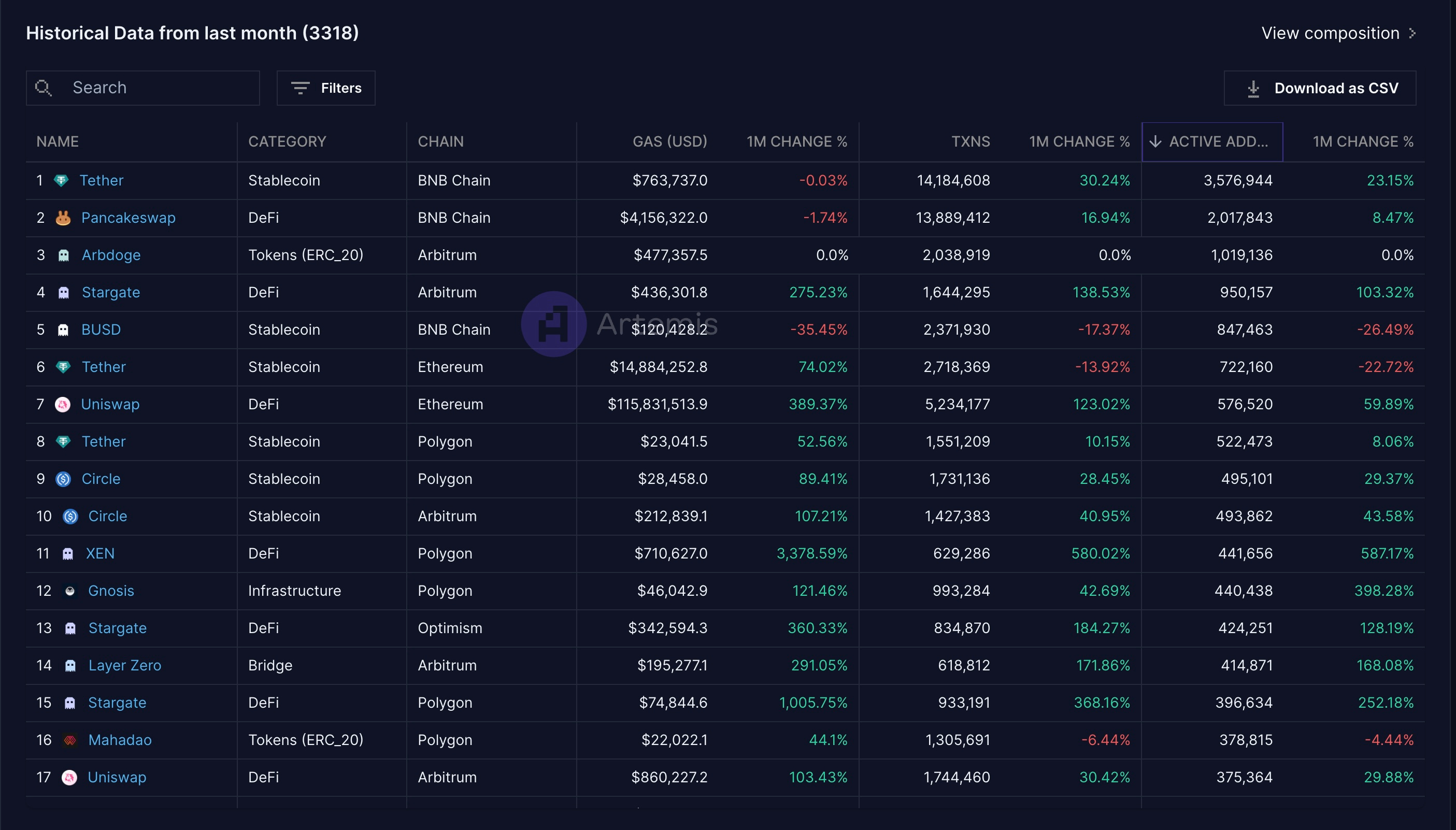
Task: Click the Tether logo in row 1
Action: pyautogui.click(x=61, y=181)
